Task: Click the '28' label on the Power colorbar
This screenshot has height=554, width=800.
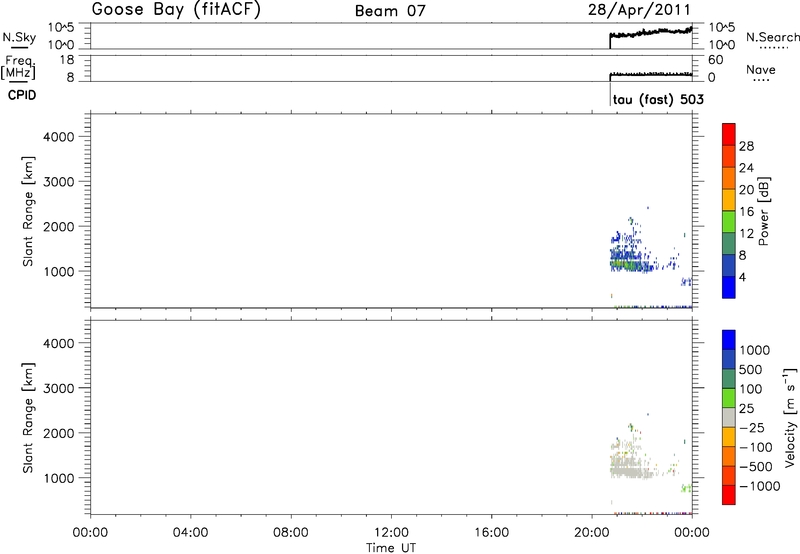Action: coord(746,146)
